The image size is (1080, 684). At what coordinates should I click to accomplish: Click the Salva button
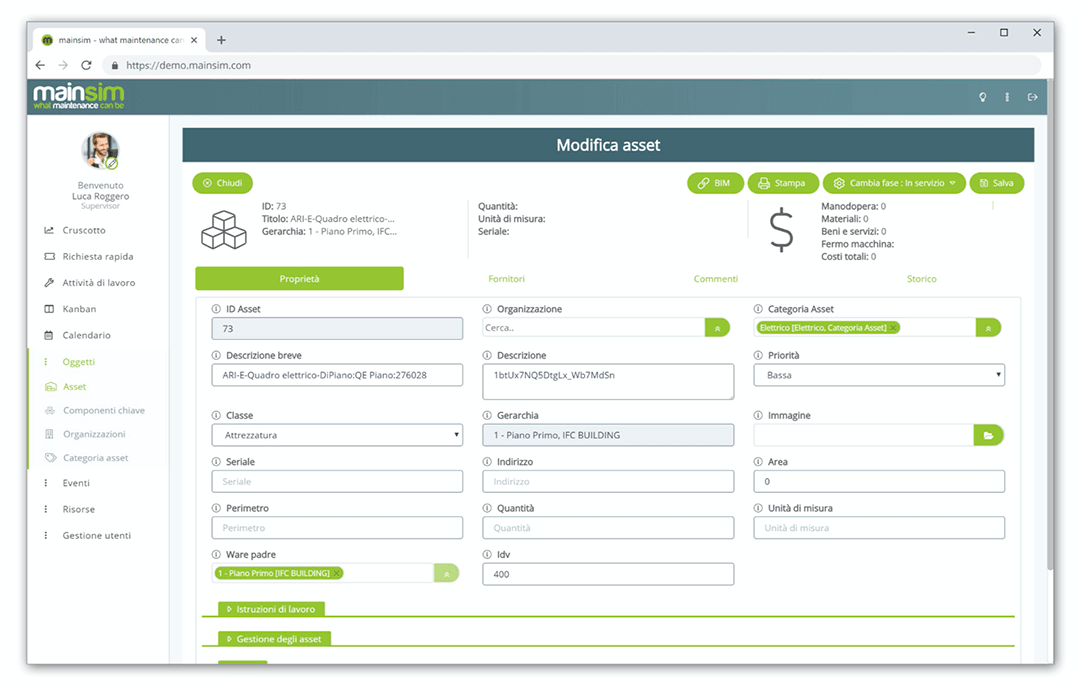997,183
